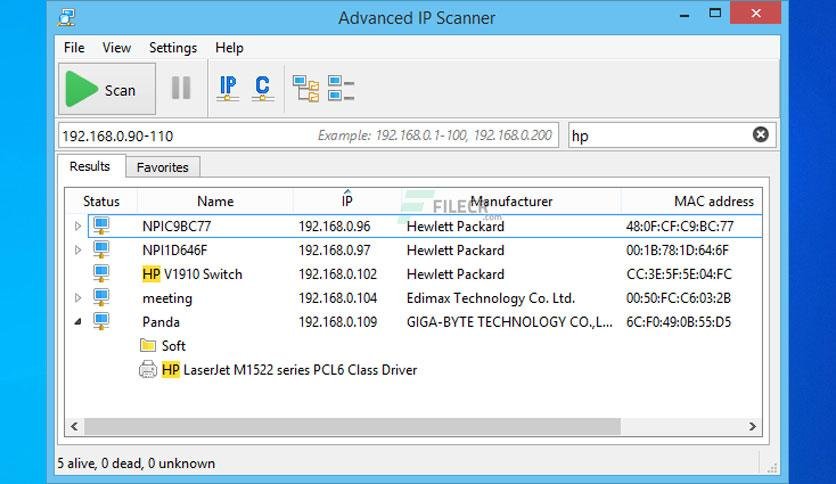836x484 pixels.
Task: Switch to the Favorites tab
Action: [x=163, y=167]
